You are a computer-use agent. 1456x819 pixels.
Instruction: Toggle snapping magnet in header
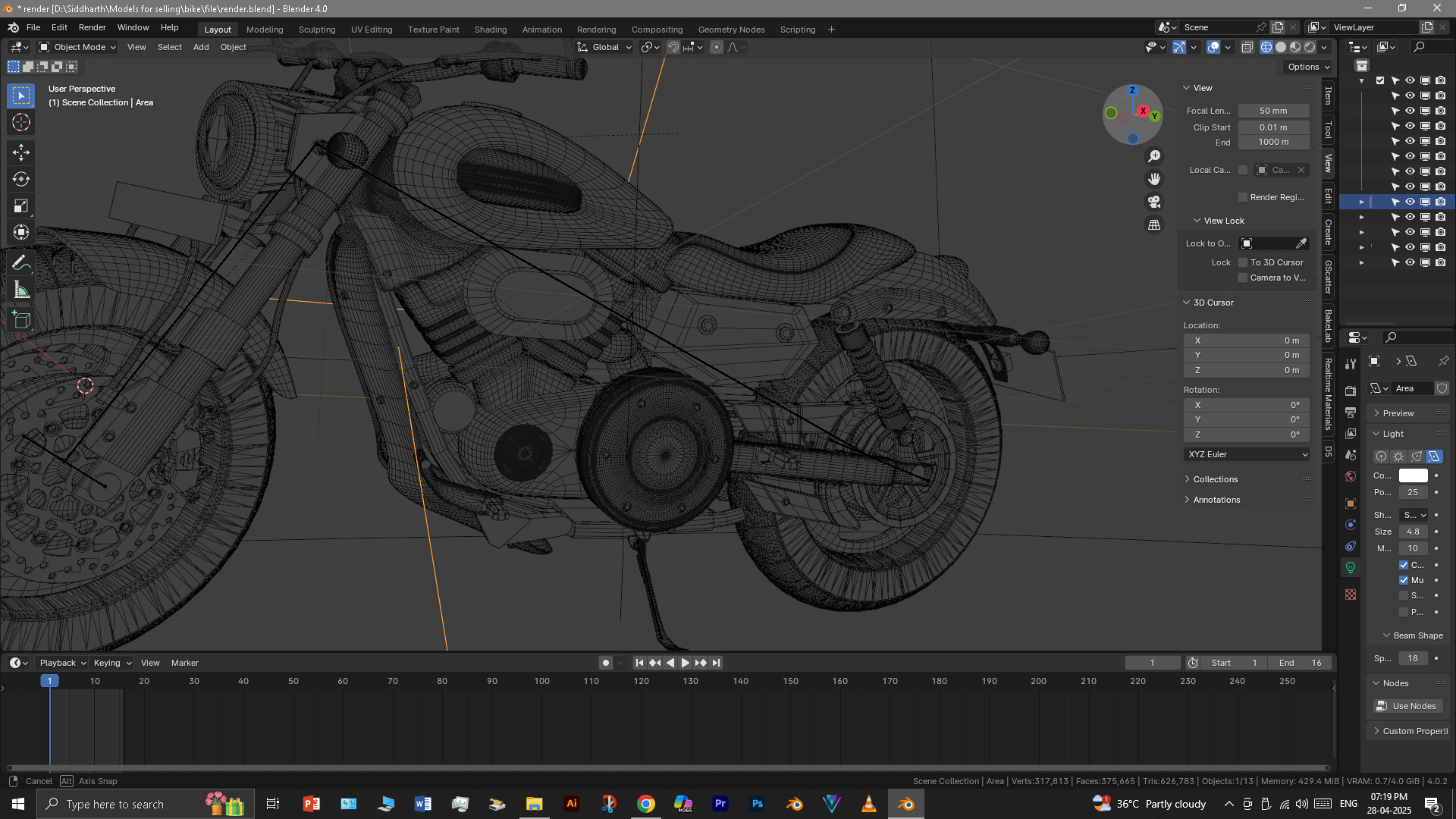point(673,47)
